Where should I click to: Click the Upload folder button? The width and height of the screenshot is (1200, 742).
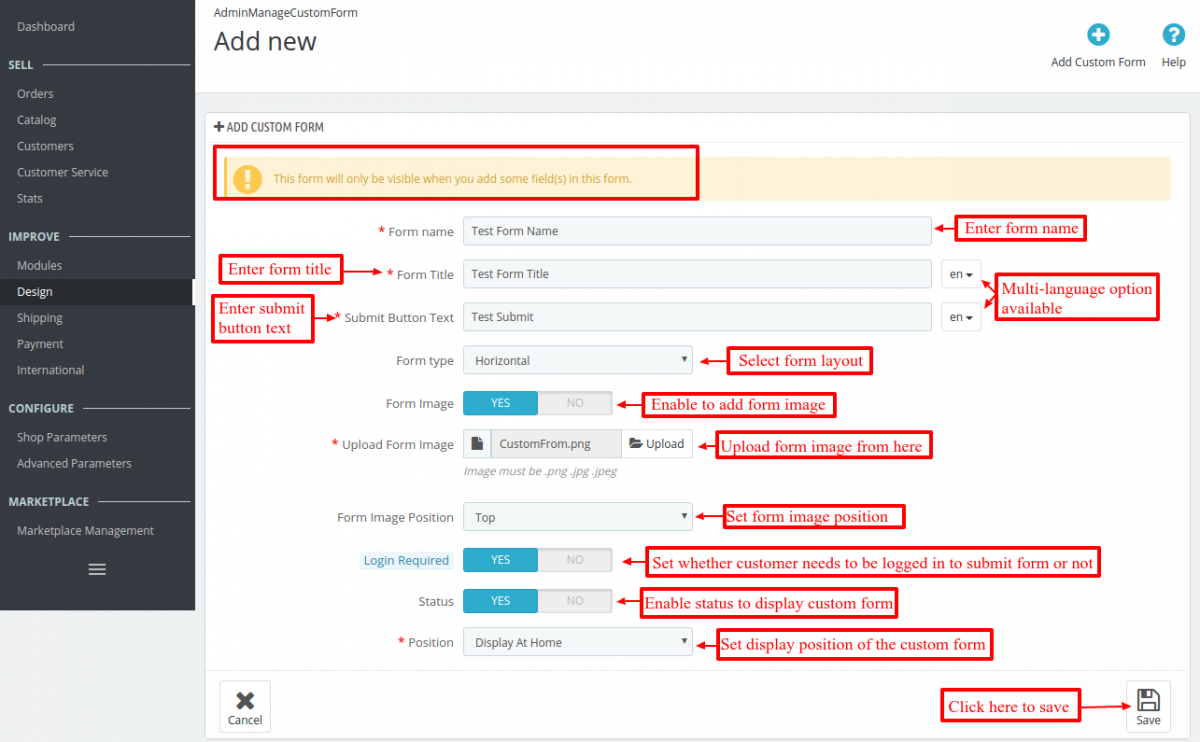tap(657, 444)
